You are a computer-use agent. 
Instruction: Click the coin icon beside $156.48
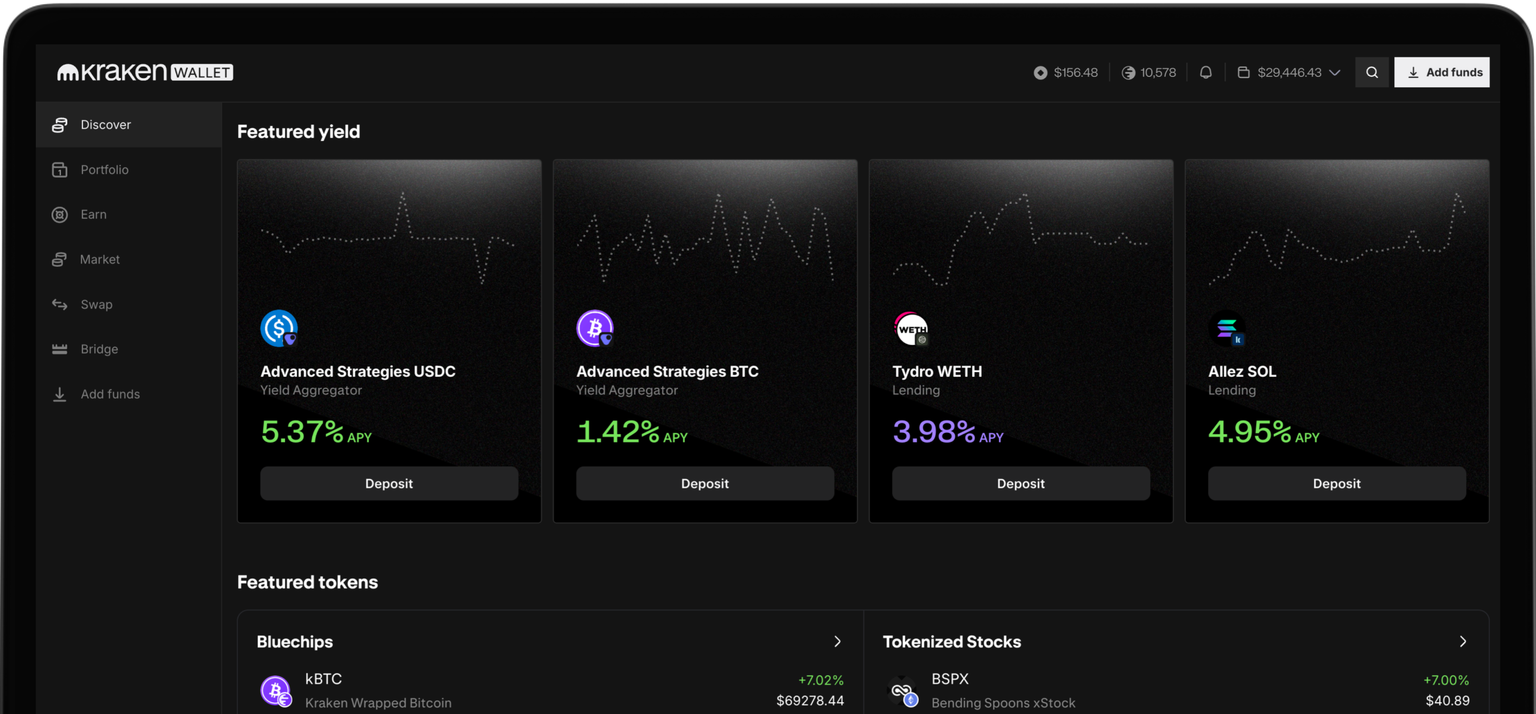[1040, 73]
